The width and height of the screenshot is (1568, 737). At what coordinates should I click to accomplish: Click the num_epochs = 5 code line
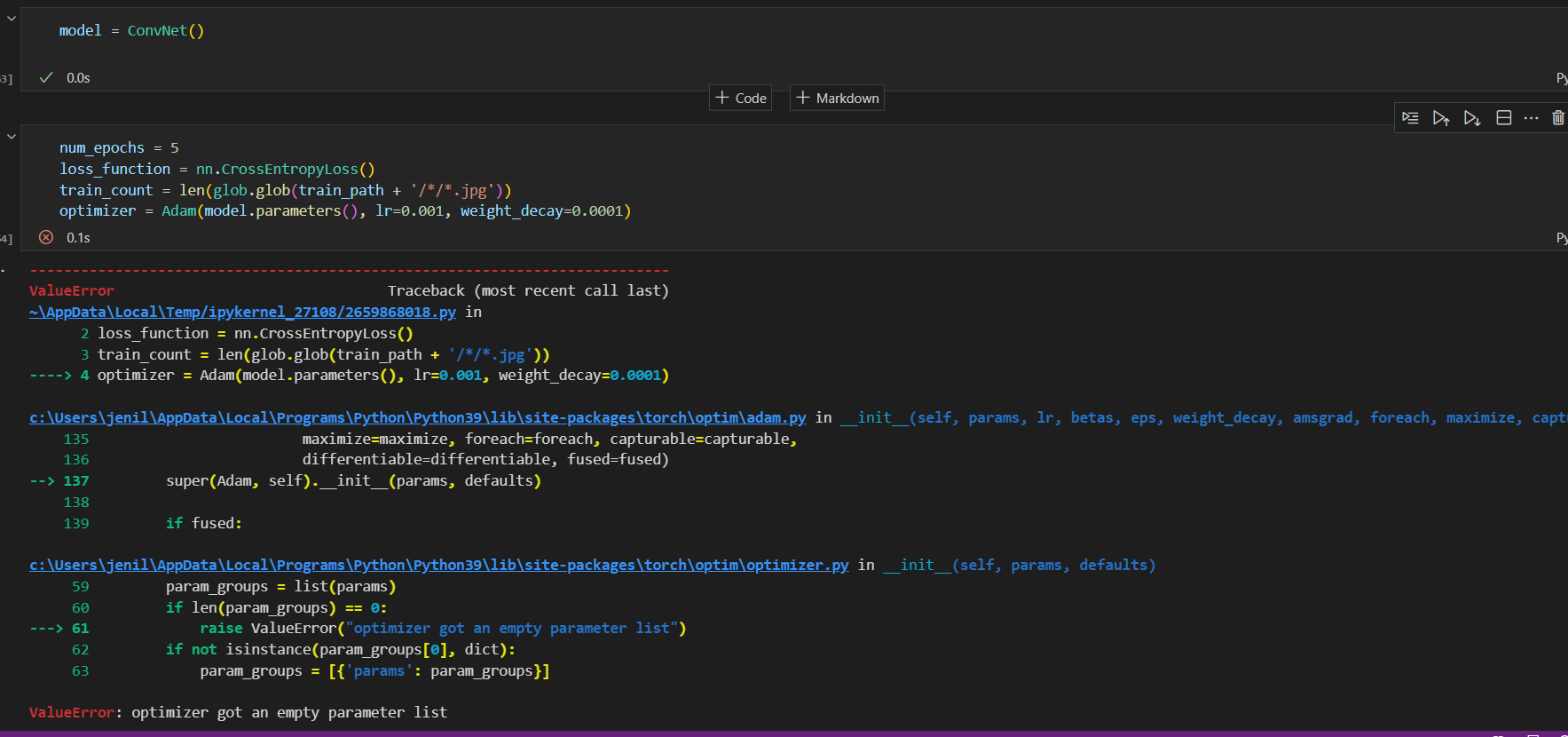[119, 147]
